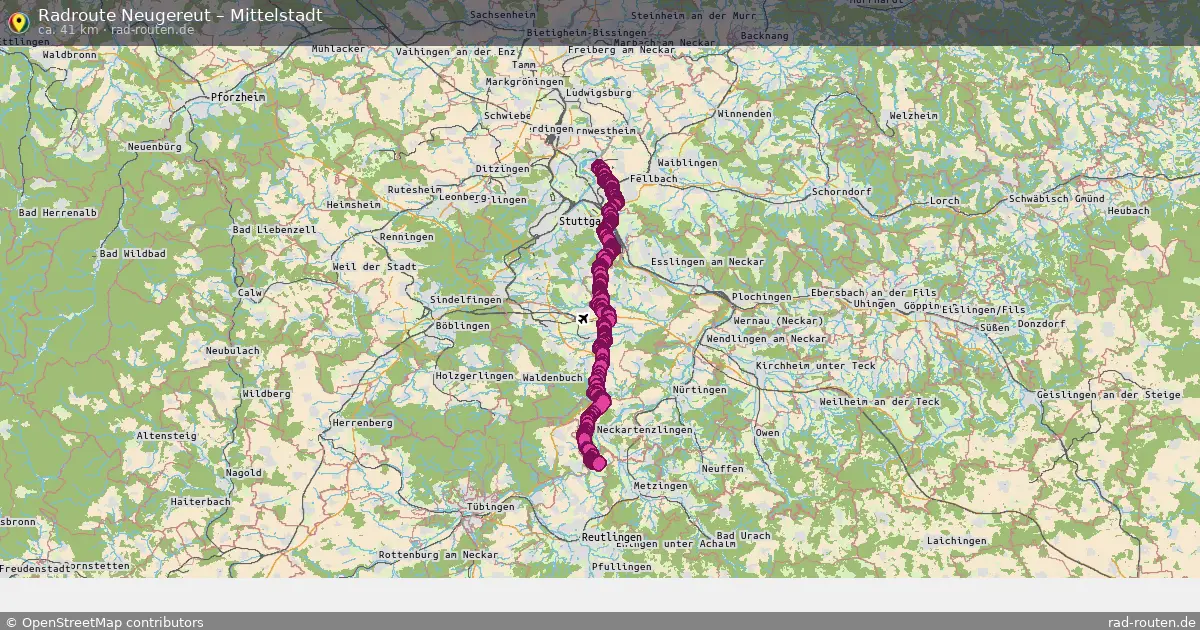Image resolution: width=1200 pixels, height=630 pixels.
Task: Click the route end marker near Mittelstadt
Action: pyautogui.click(x=598, y=462)
